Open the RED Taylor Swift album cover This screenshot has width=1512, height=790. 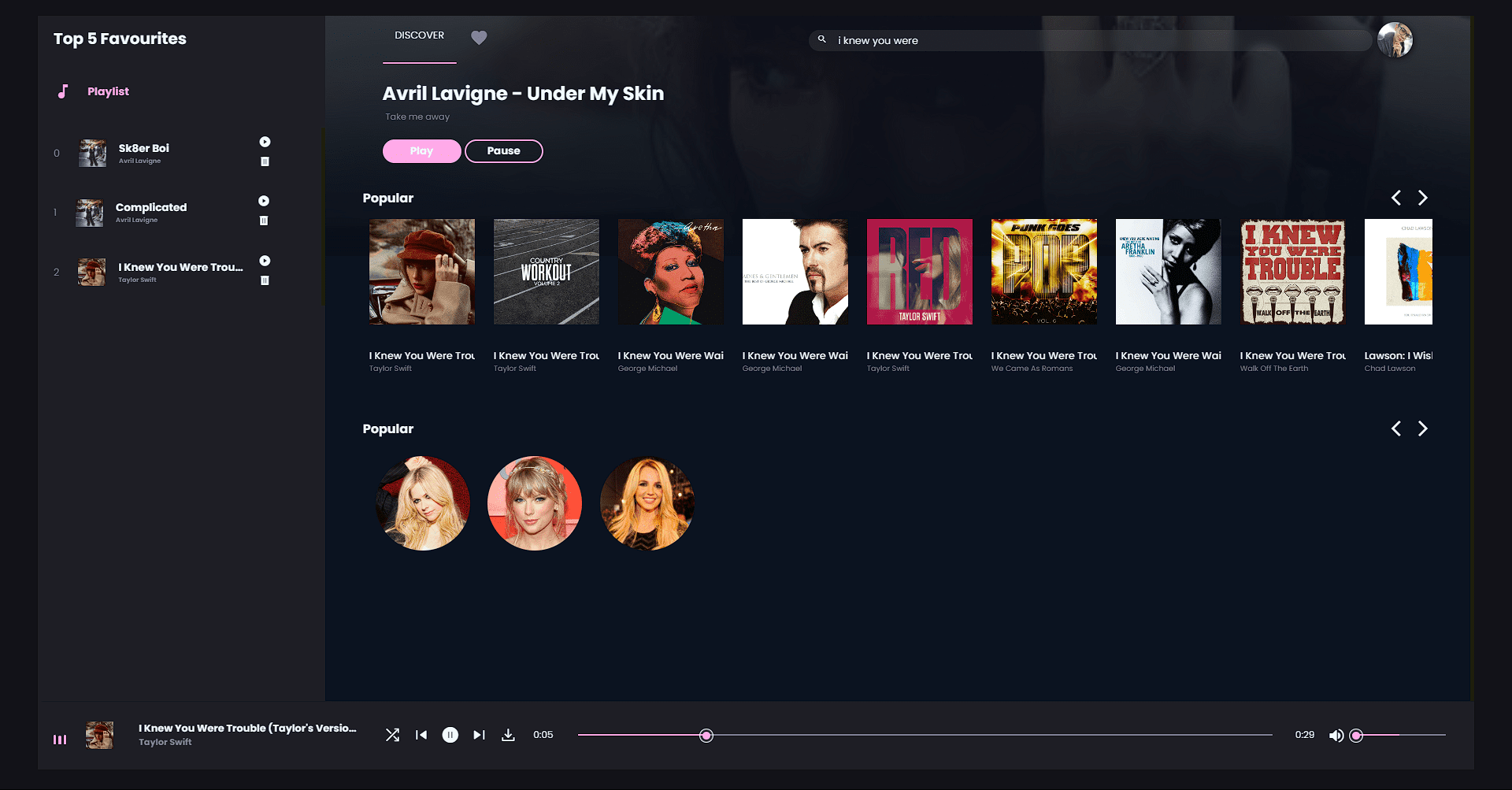920,272
